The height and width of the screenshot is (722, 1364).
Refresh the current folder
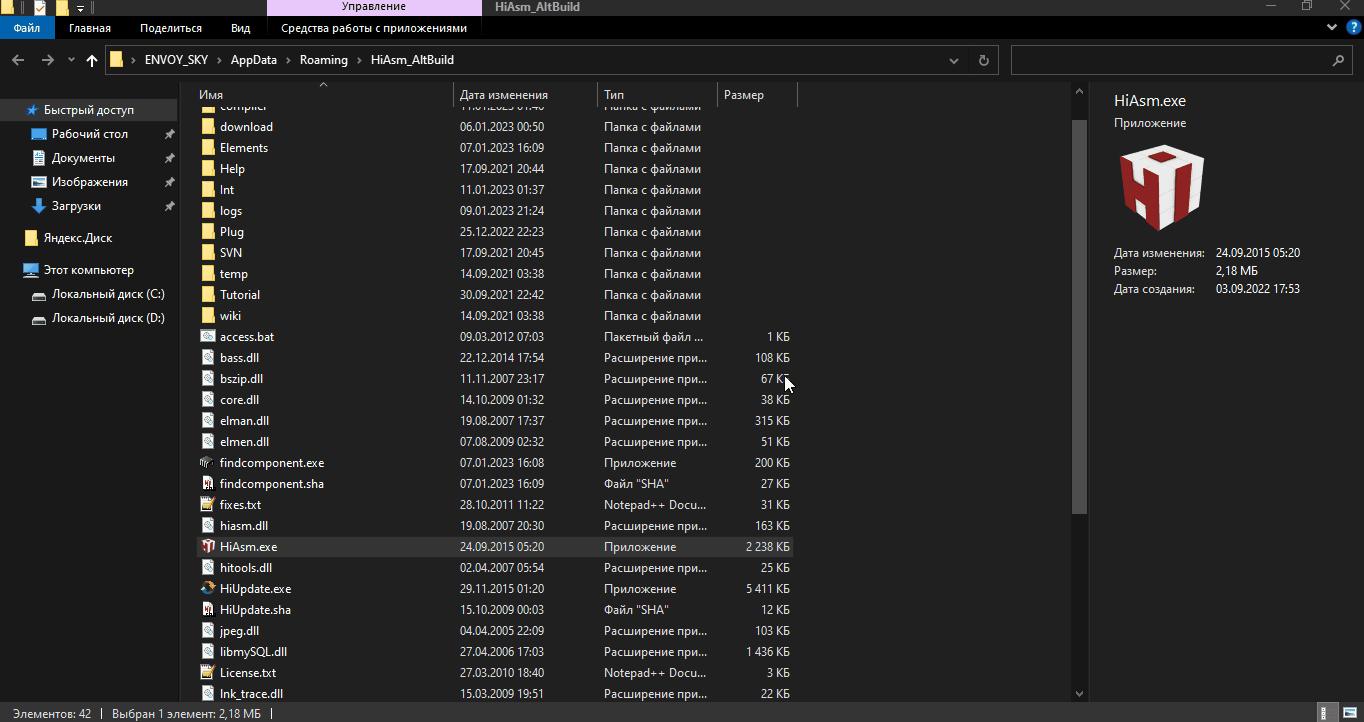pyautogui.click(x=984, y=60)
